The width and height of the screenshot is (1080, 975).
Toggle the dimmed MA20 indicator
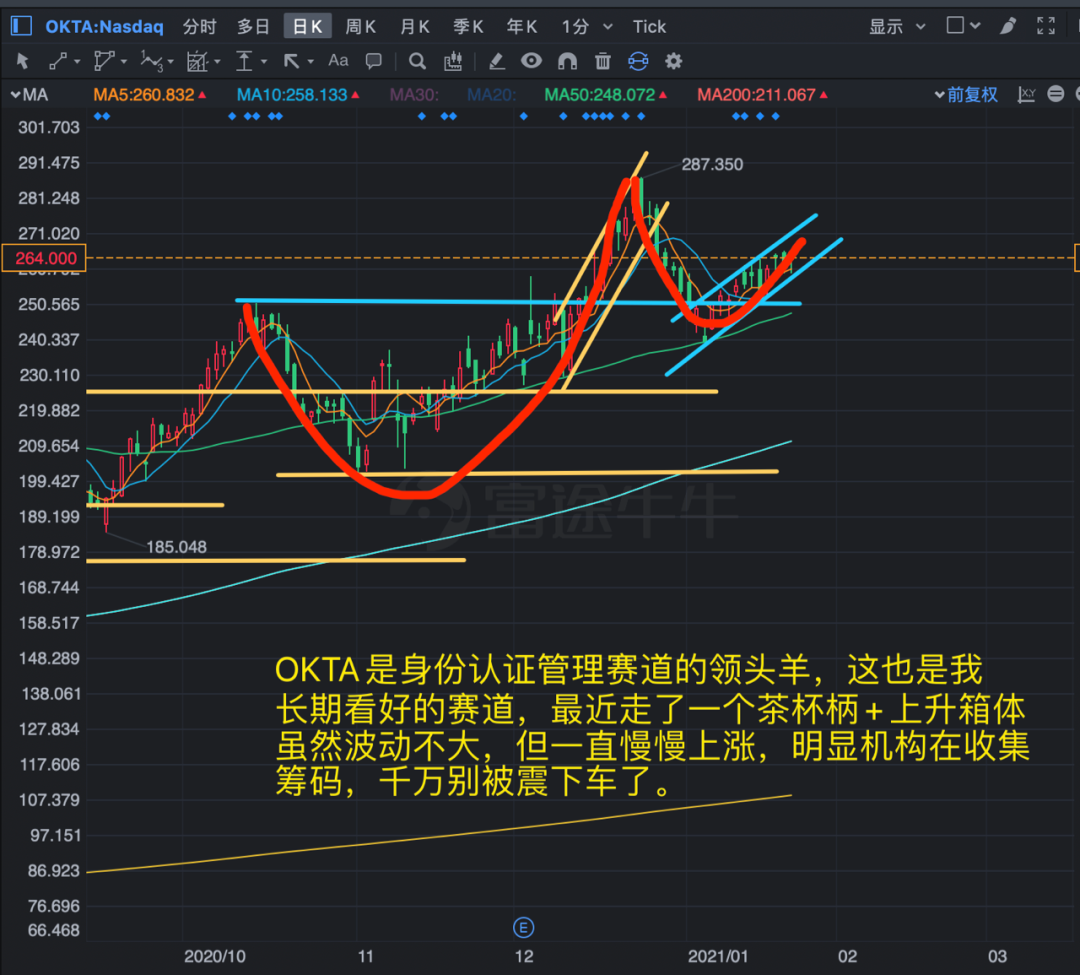pyautogui.click(x=491, y=95)
